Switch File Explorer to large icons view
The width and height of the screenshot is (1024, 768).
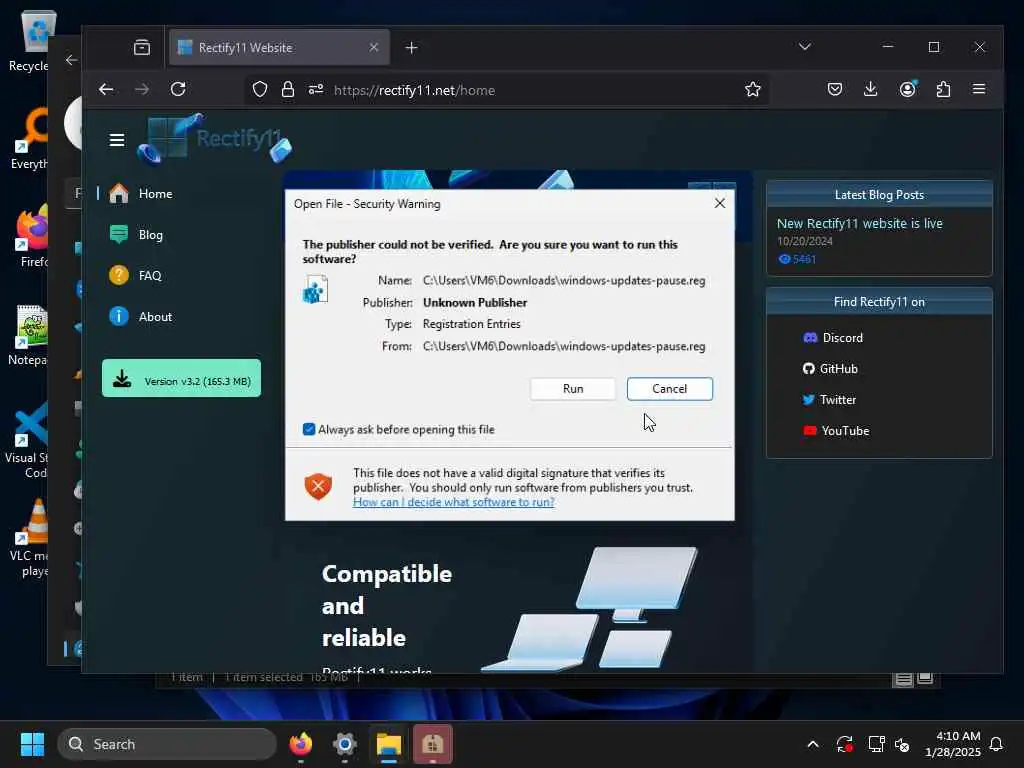point(925,679)
